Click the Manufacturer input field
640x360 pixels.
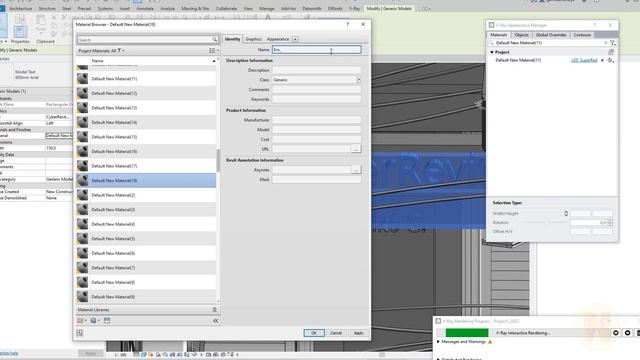[317, 120]
